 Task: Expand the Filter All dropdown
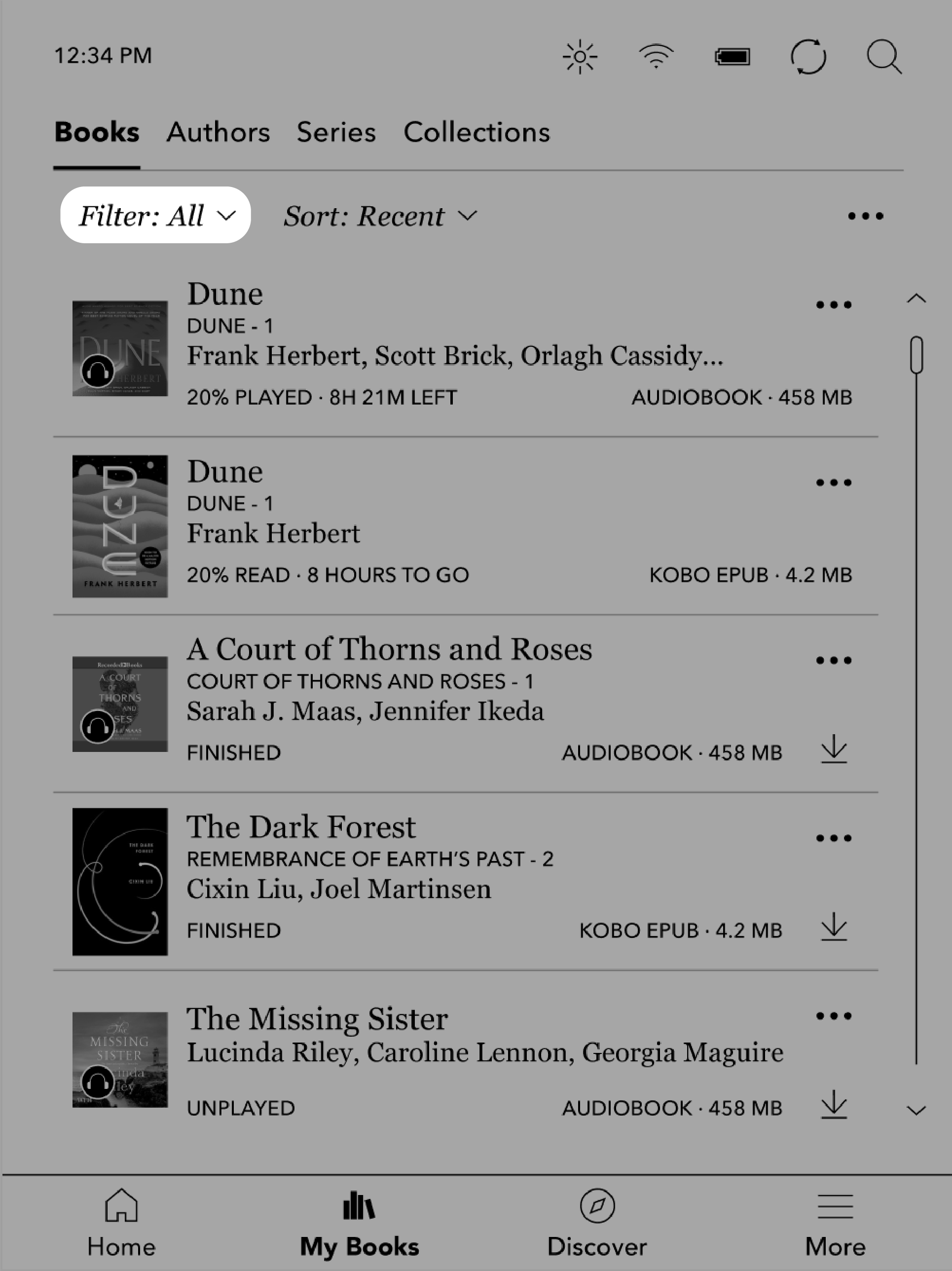tap(155, 215)
